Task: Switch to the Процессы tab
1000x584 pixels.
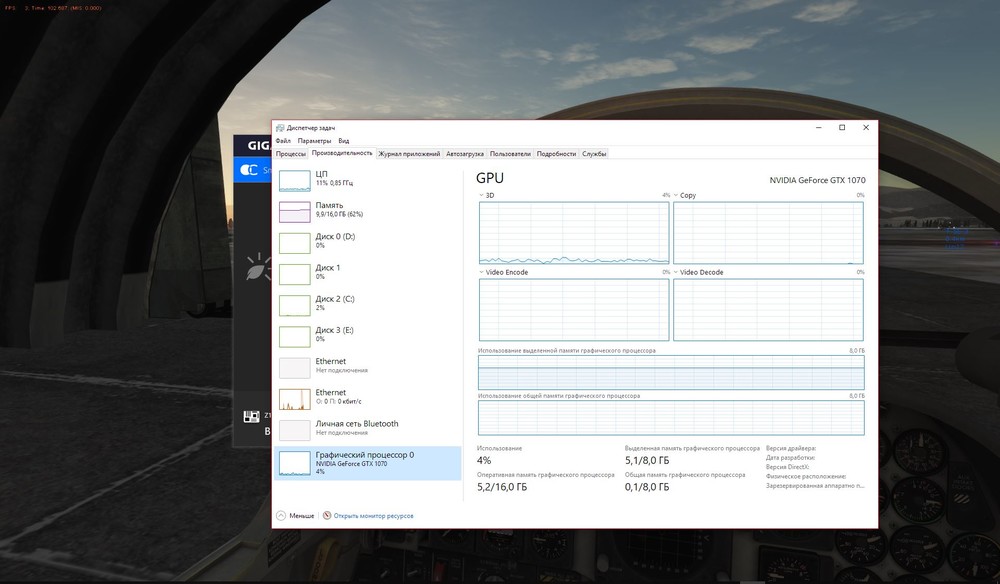Action: 291,154
